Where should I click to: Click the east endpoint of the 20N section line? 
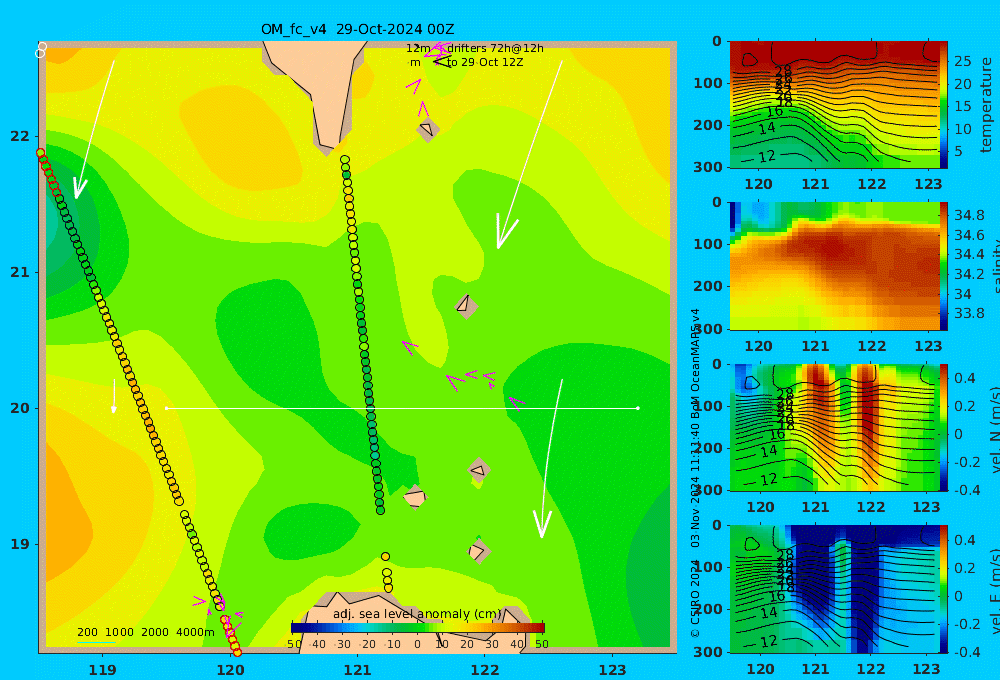click(638, 408)
